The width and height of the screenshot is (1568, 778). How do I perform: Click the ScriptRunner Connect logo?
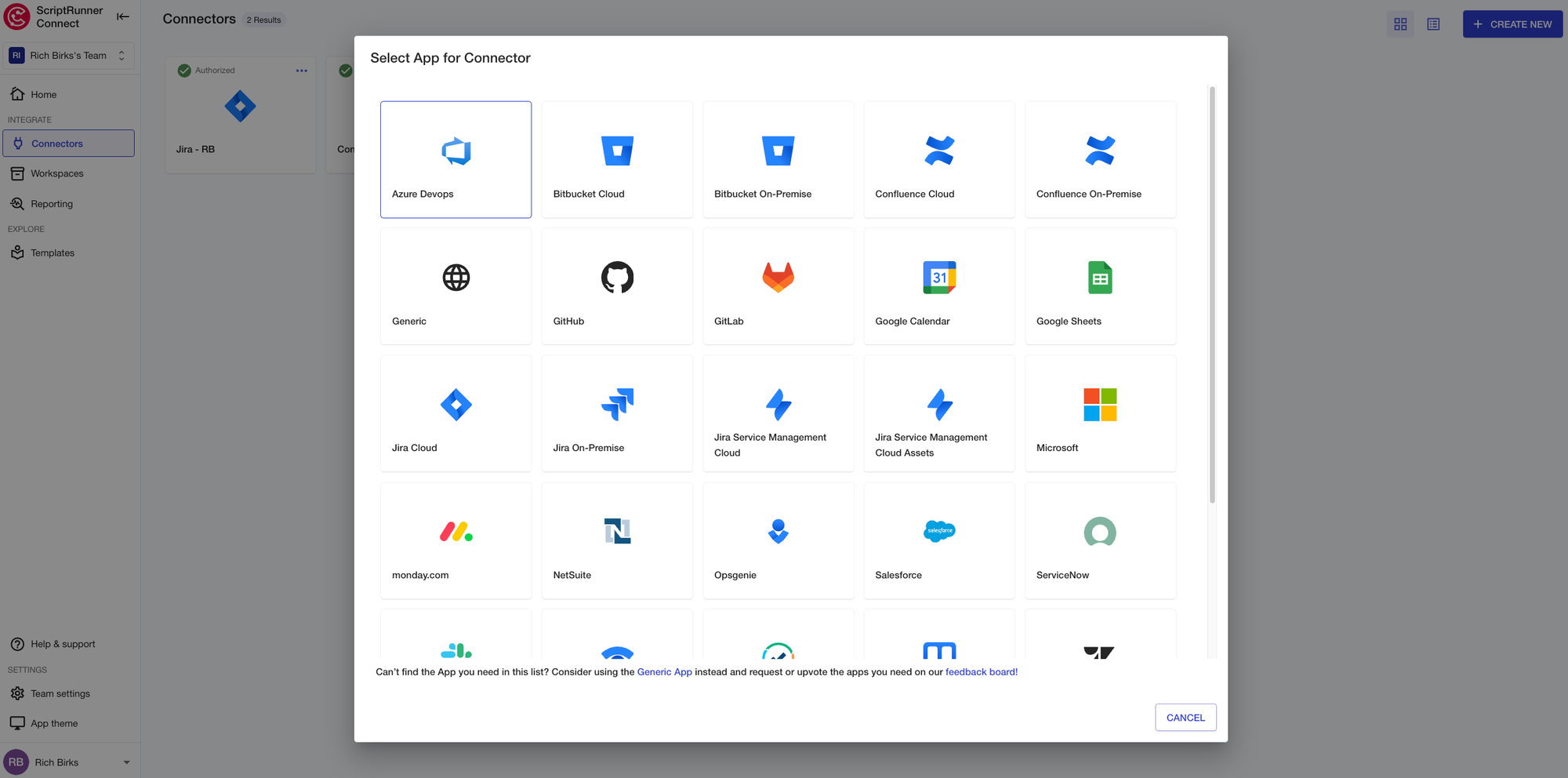[16, 16]
